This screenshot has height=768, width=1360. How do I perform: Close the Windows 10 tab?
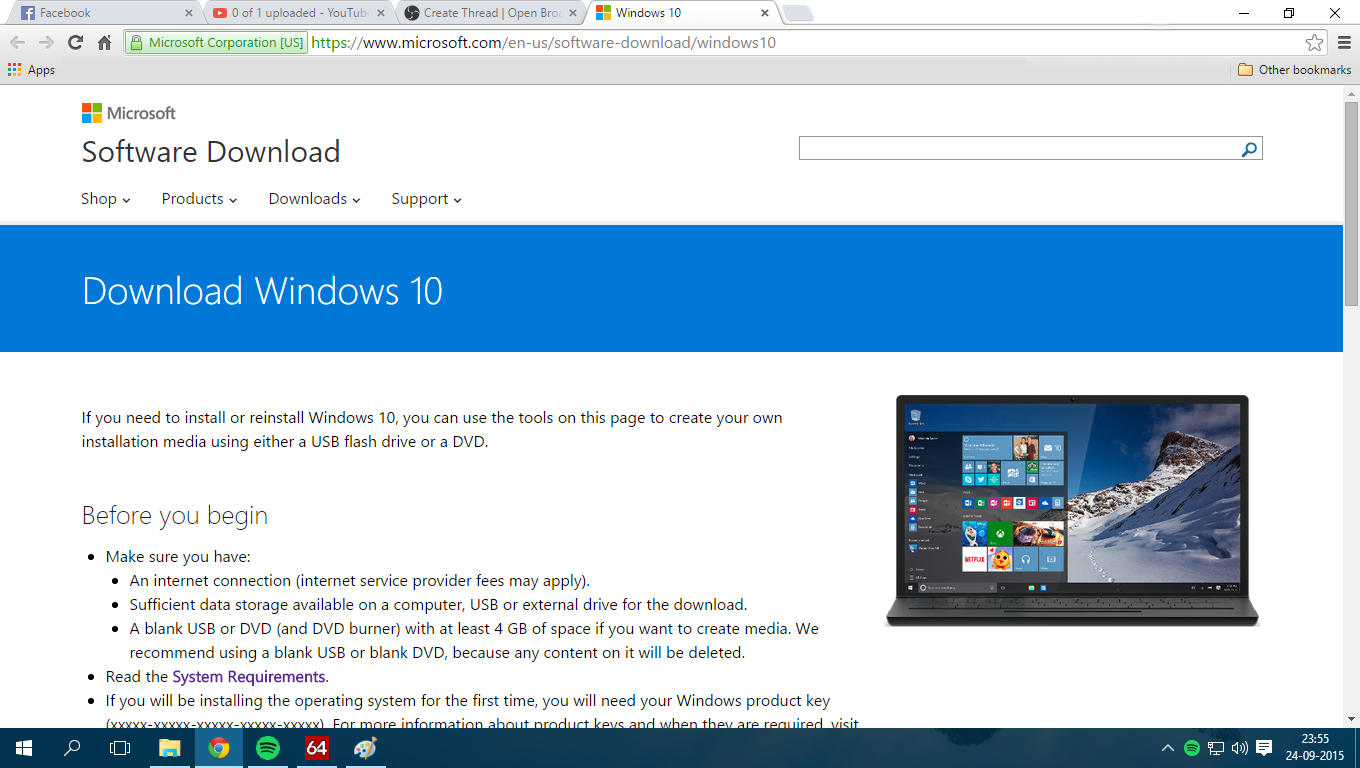765,13
